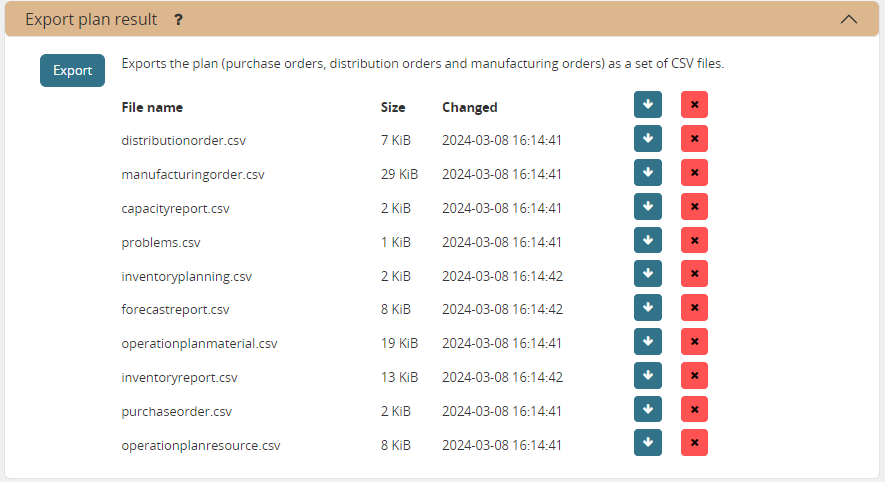Download manufacturingorder.csv file
Screen dimensions: 885x482
click(647, 173)
